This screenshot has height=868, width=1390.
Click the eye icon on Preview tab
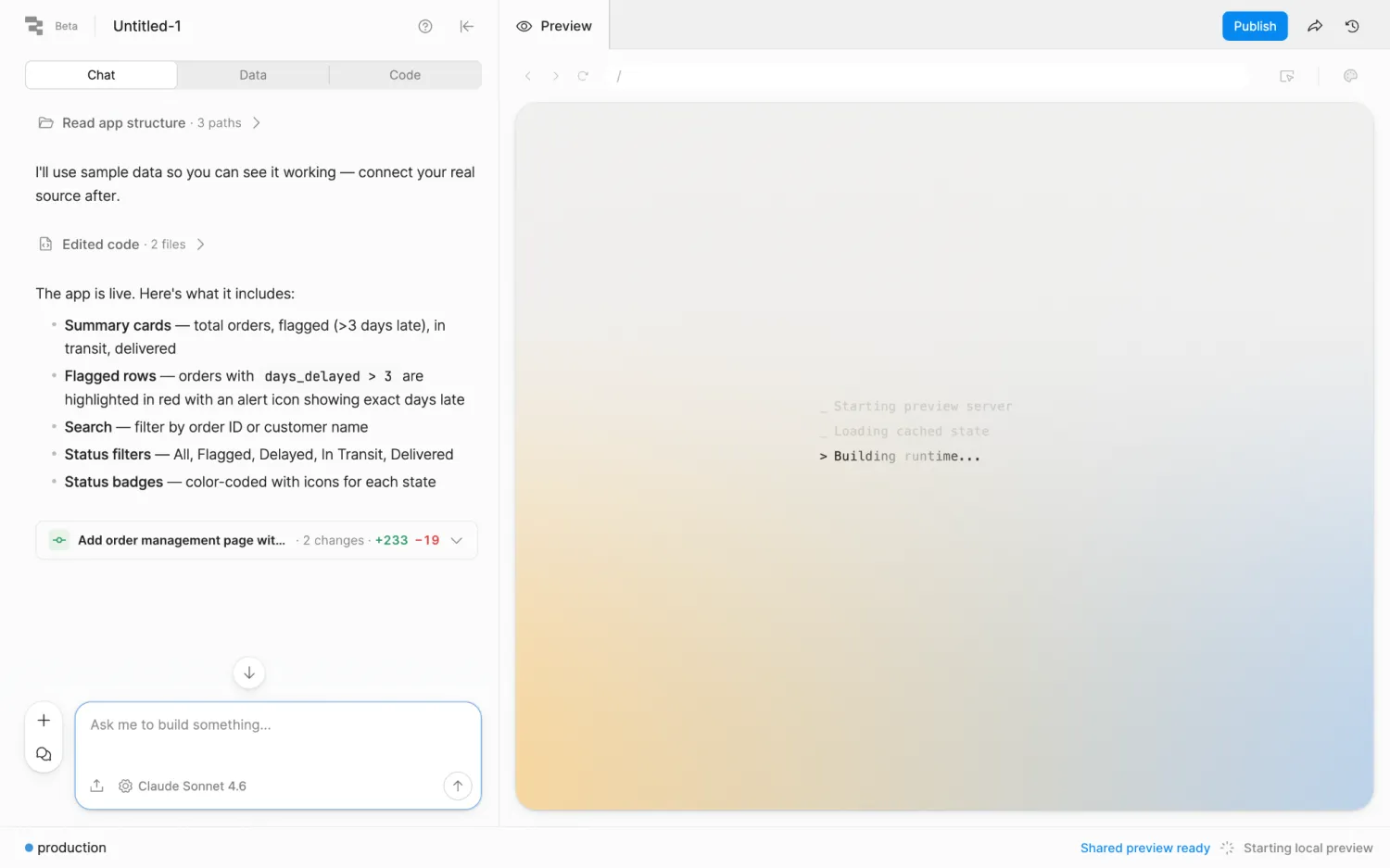tap(524, 26)
